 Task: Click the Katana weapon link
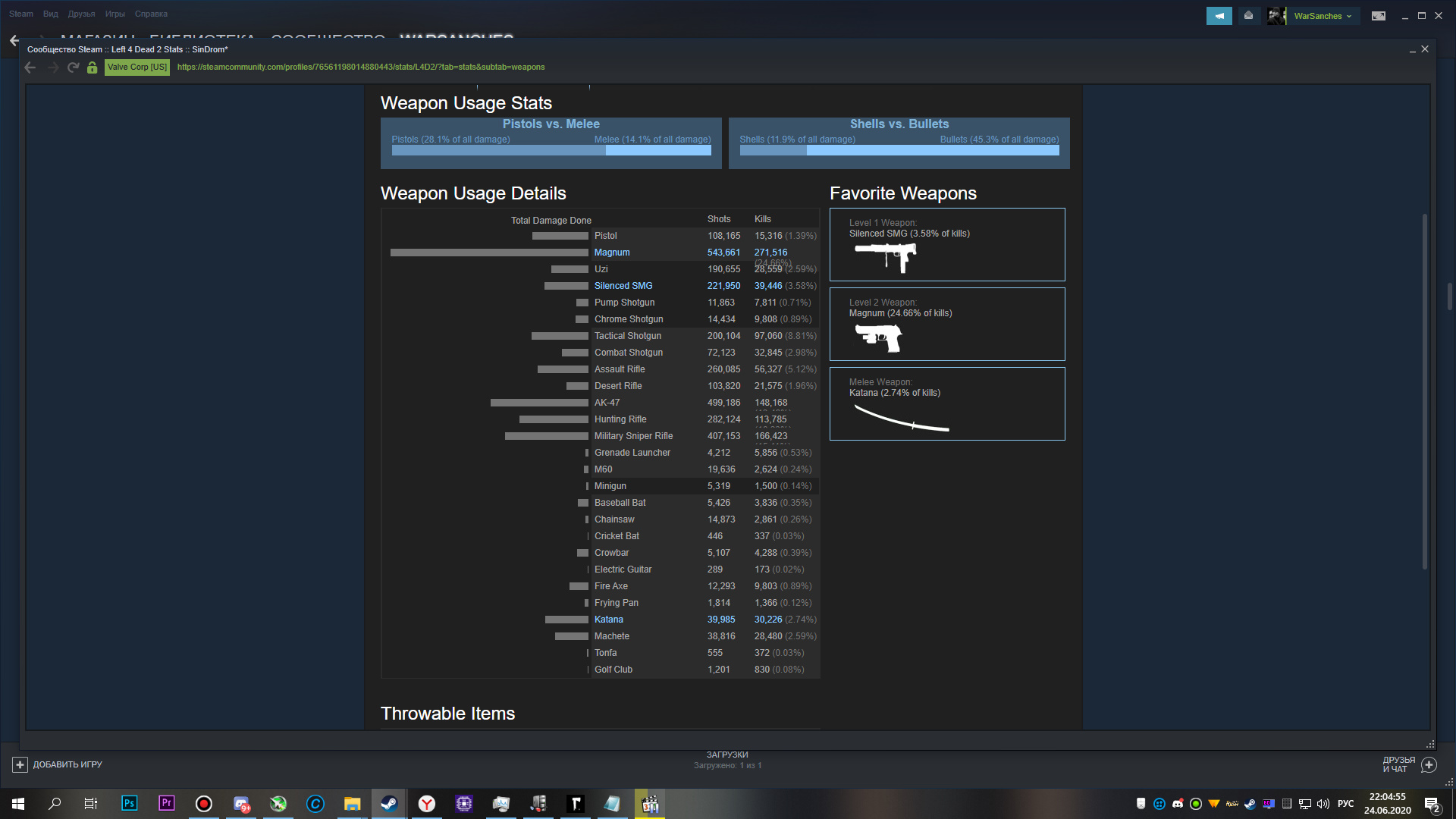coord(608,620)
